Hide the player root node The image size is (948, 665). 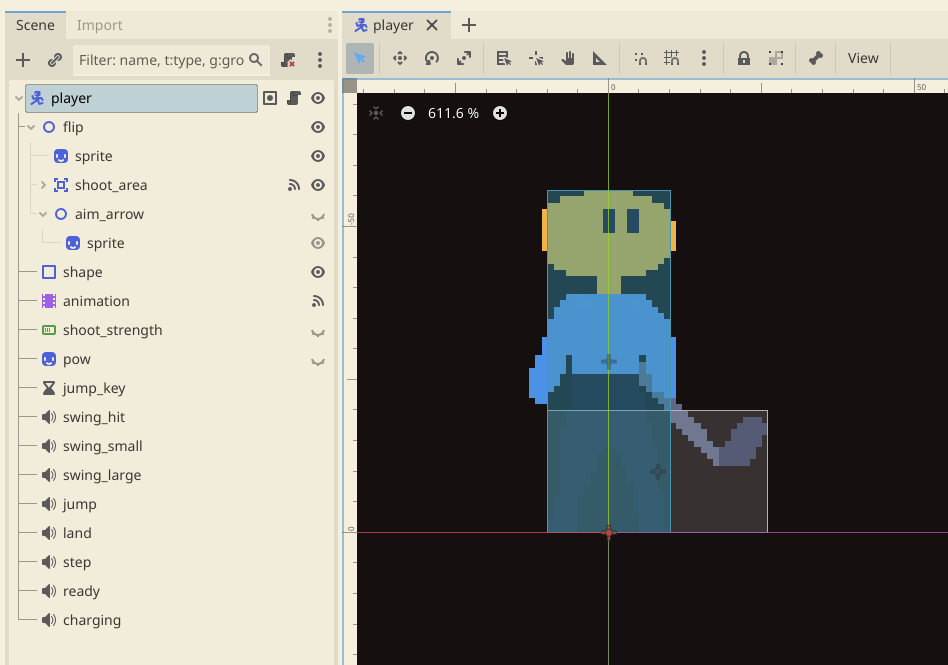pyautogui.click(x=318, y=98)
